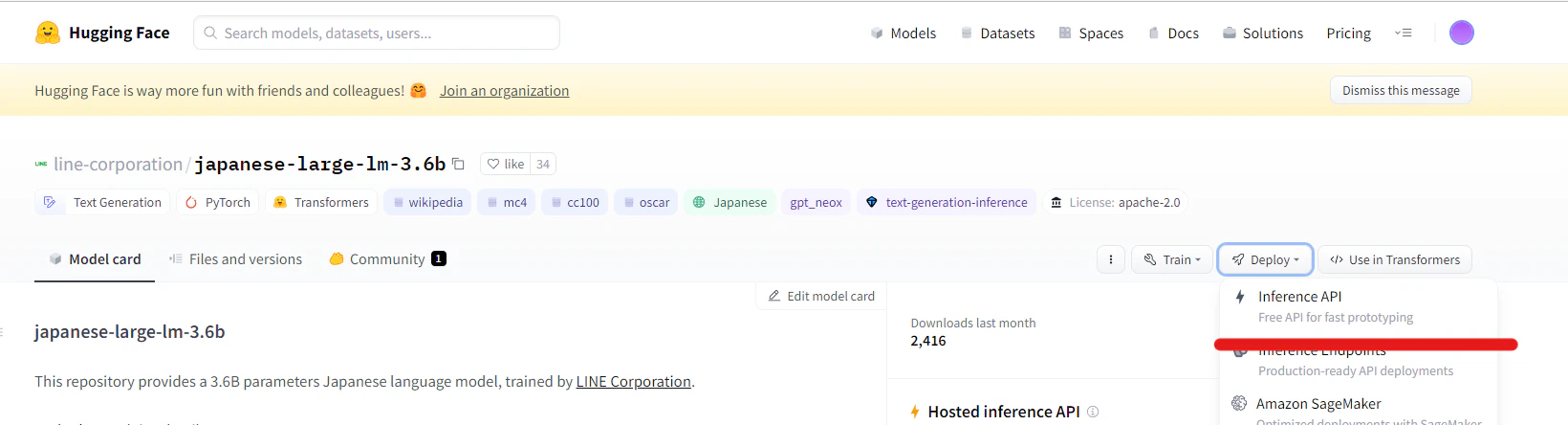Focus the search models input field
1568x425 pixels.
[377, 33]
